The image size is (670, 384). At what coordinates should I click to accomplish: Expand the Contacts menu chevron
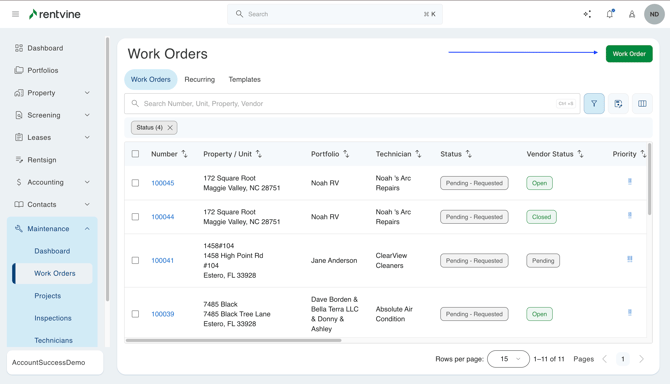[87, 204]
